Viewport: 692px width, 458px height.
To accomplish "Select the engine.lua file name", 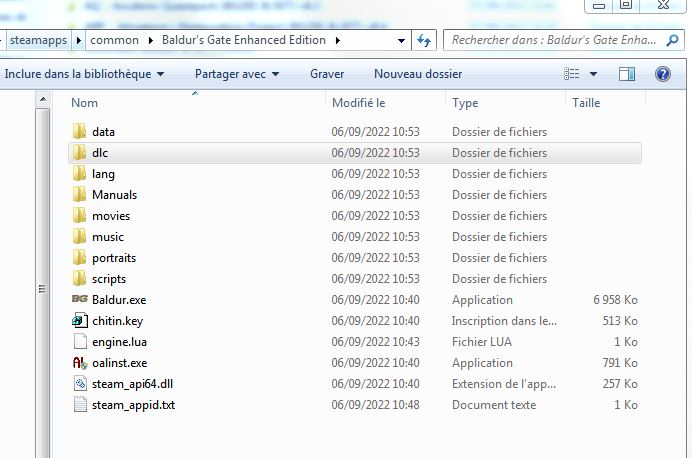I will (119, 342).
